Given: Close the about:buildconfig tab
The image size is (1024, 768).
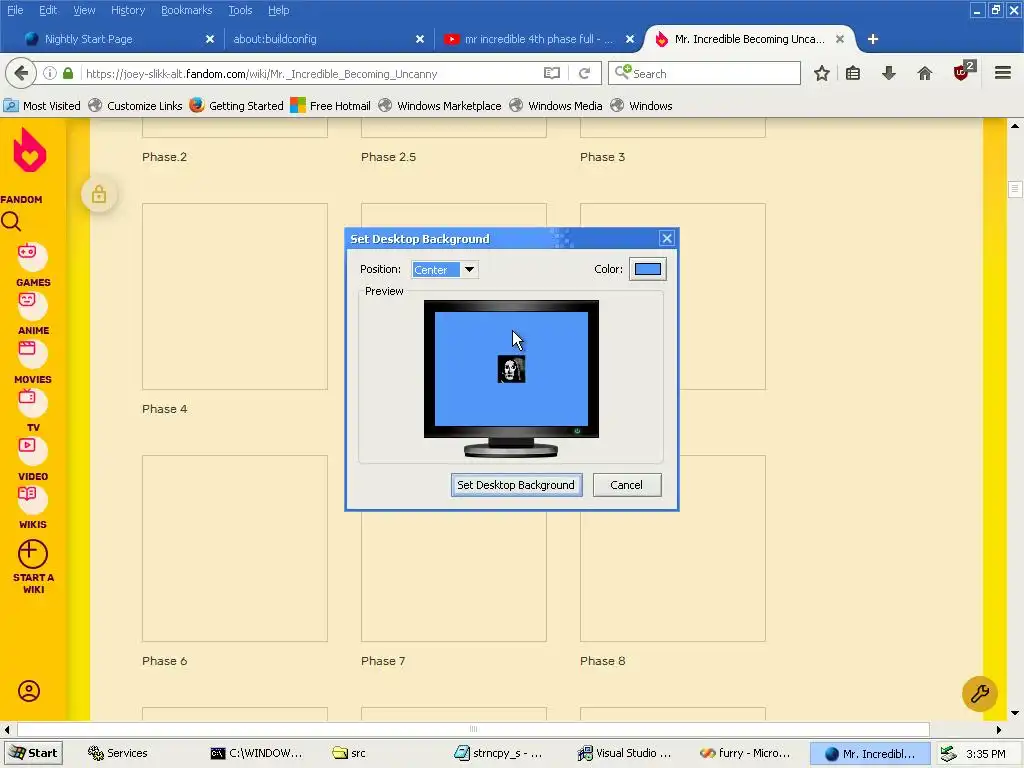Looking at the screenshot, I should click(x=420, y=39).
